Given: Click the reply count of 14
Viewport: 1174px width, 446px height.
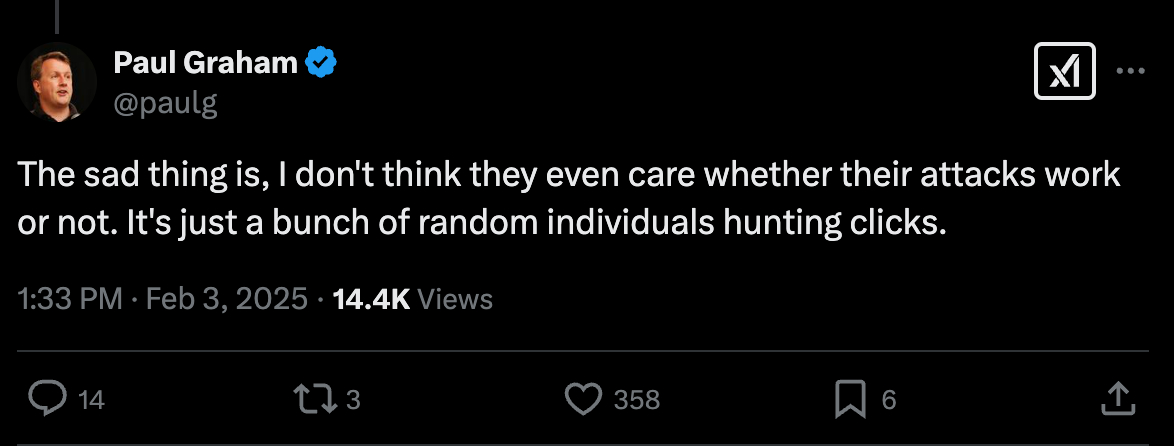Looking at the screenshot, I should (x=91, y=401).
